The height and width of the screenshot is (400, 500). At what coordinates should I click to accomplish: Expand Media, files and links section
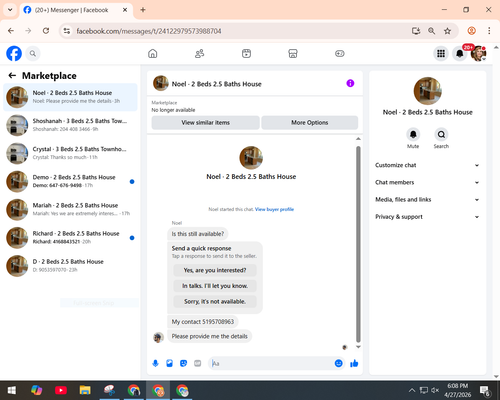click(427, 200)
